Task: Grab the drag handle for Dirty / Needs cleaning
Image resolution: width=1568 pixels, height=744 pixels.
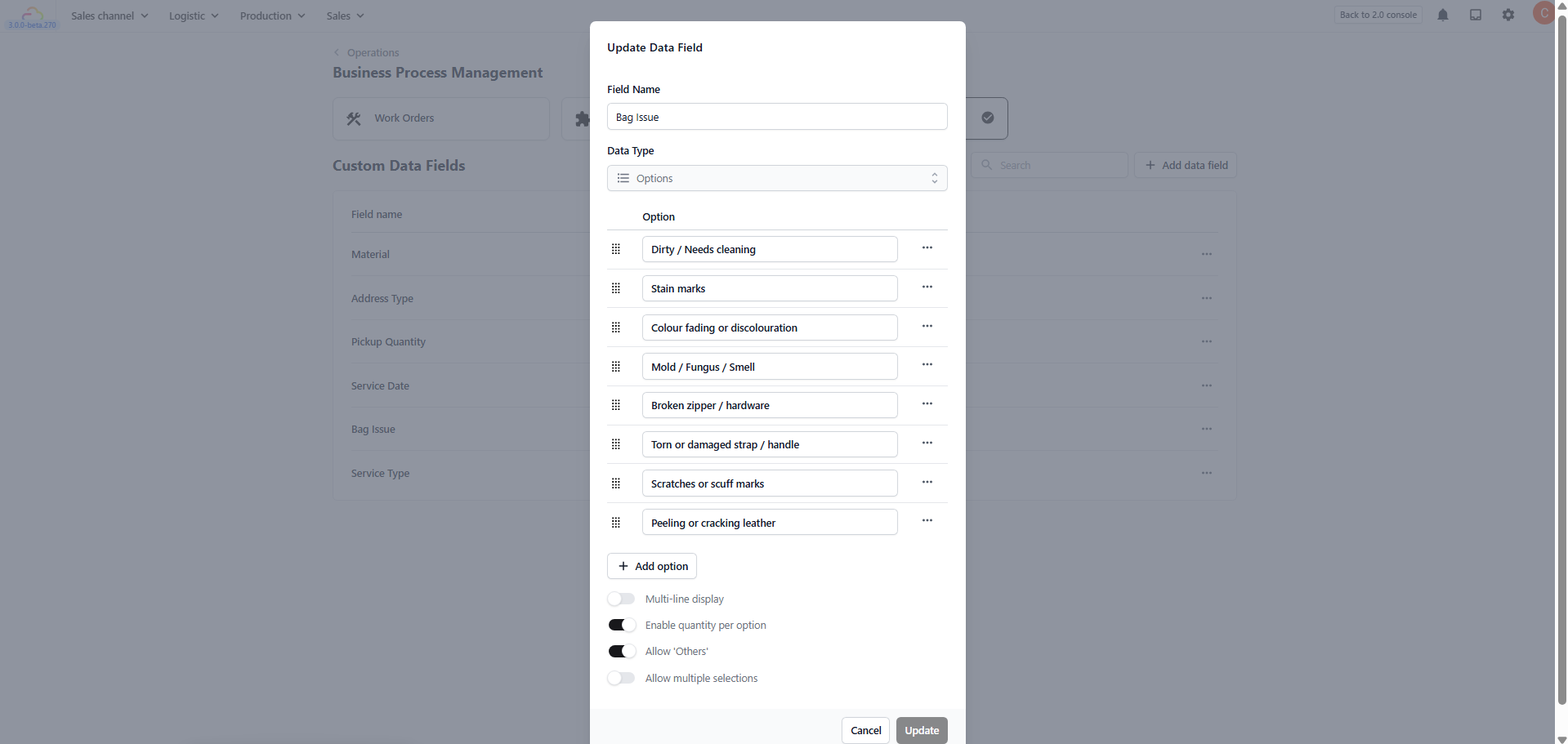Action: coord(616,249)
